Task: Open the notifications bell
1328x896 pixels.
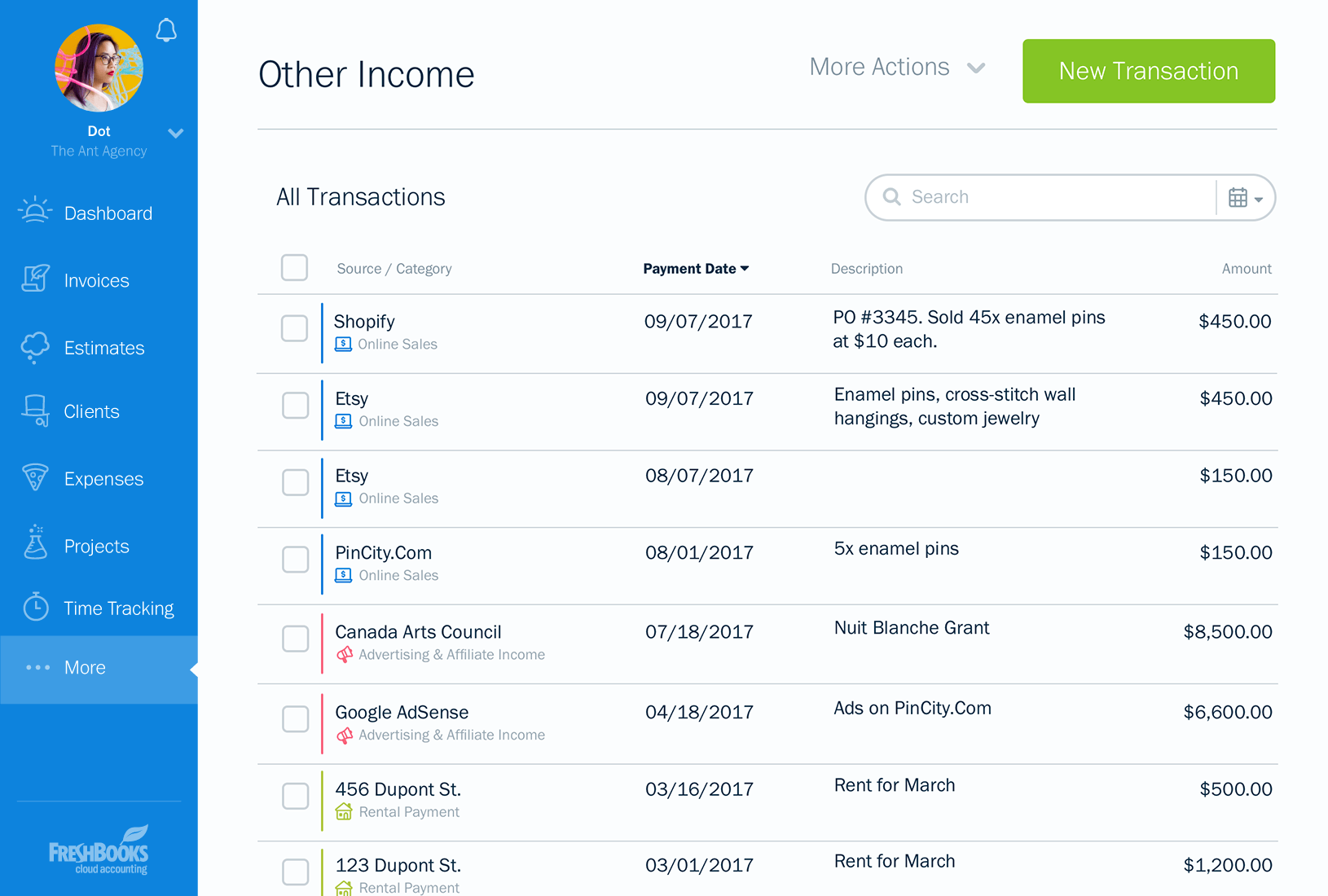Action: [166, 30]
